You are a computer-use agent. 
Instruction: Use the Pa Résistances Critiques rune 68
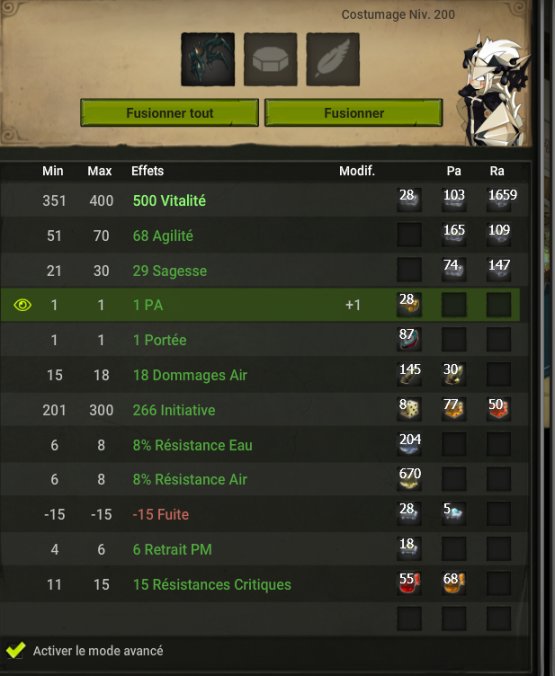[454, 584]
